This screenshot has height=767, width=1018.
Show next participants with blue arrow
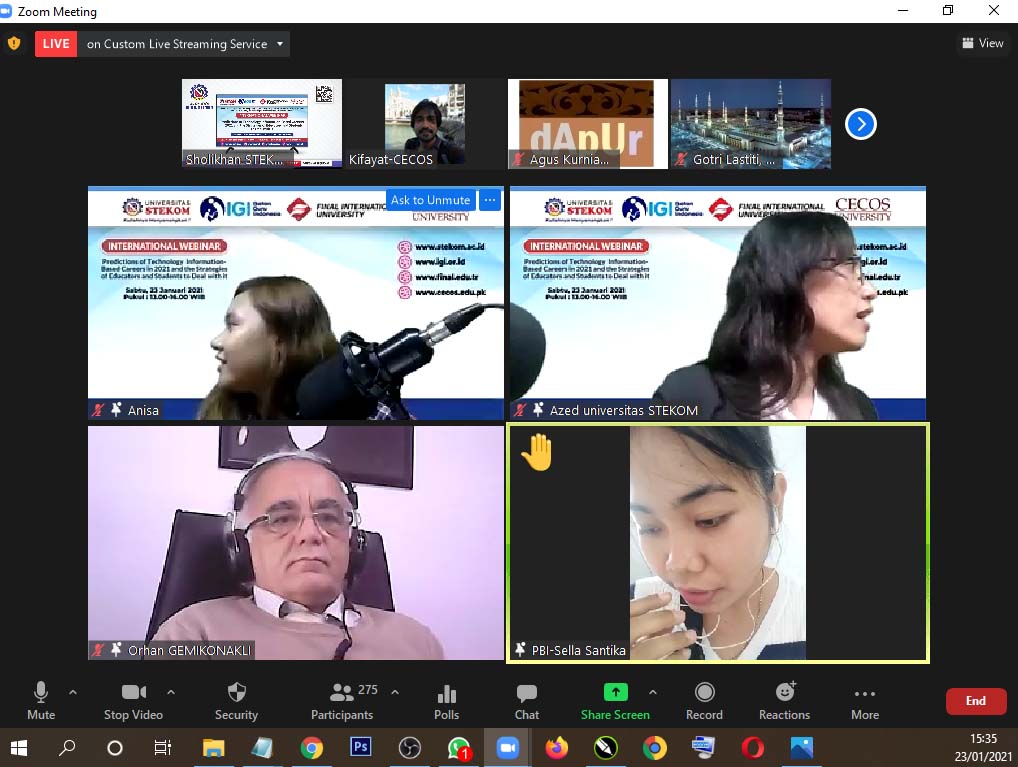click(x=861, y=124)
